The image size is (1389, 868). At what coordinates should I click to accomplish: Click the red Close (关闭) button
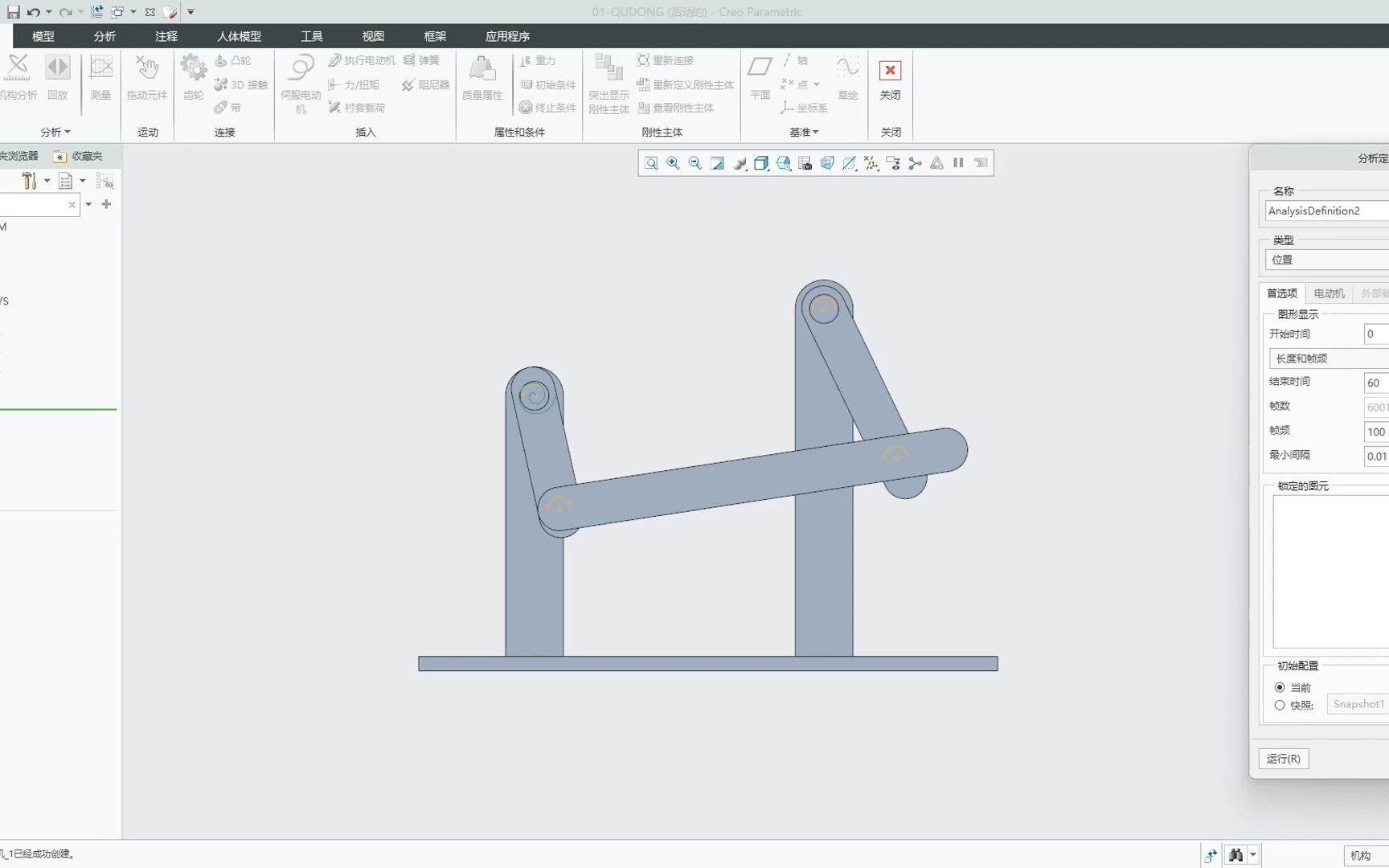pyautogui.click(x=890, y=71)
